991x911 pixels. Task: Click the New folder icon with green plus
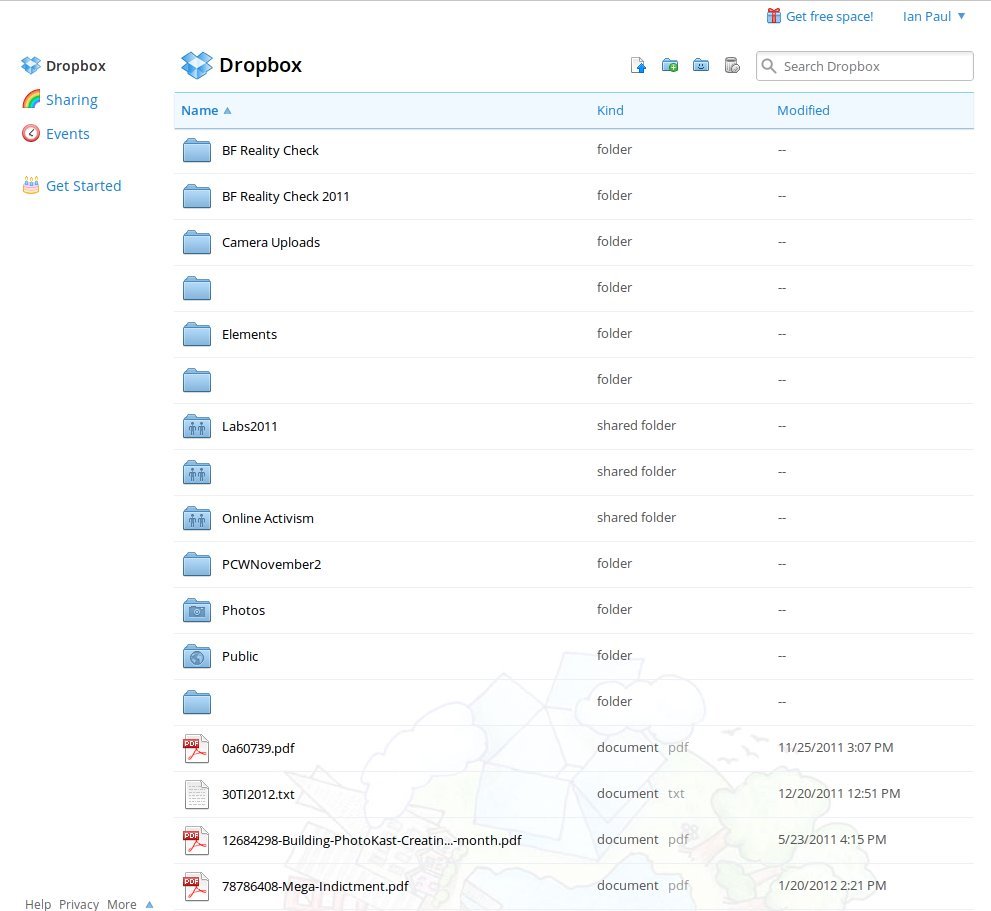tap(670, 65)
